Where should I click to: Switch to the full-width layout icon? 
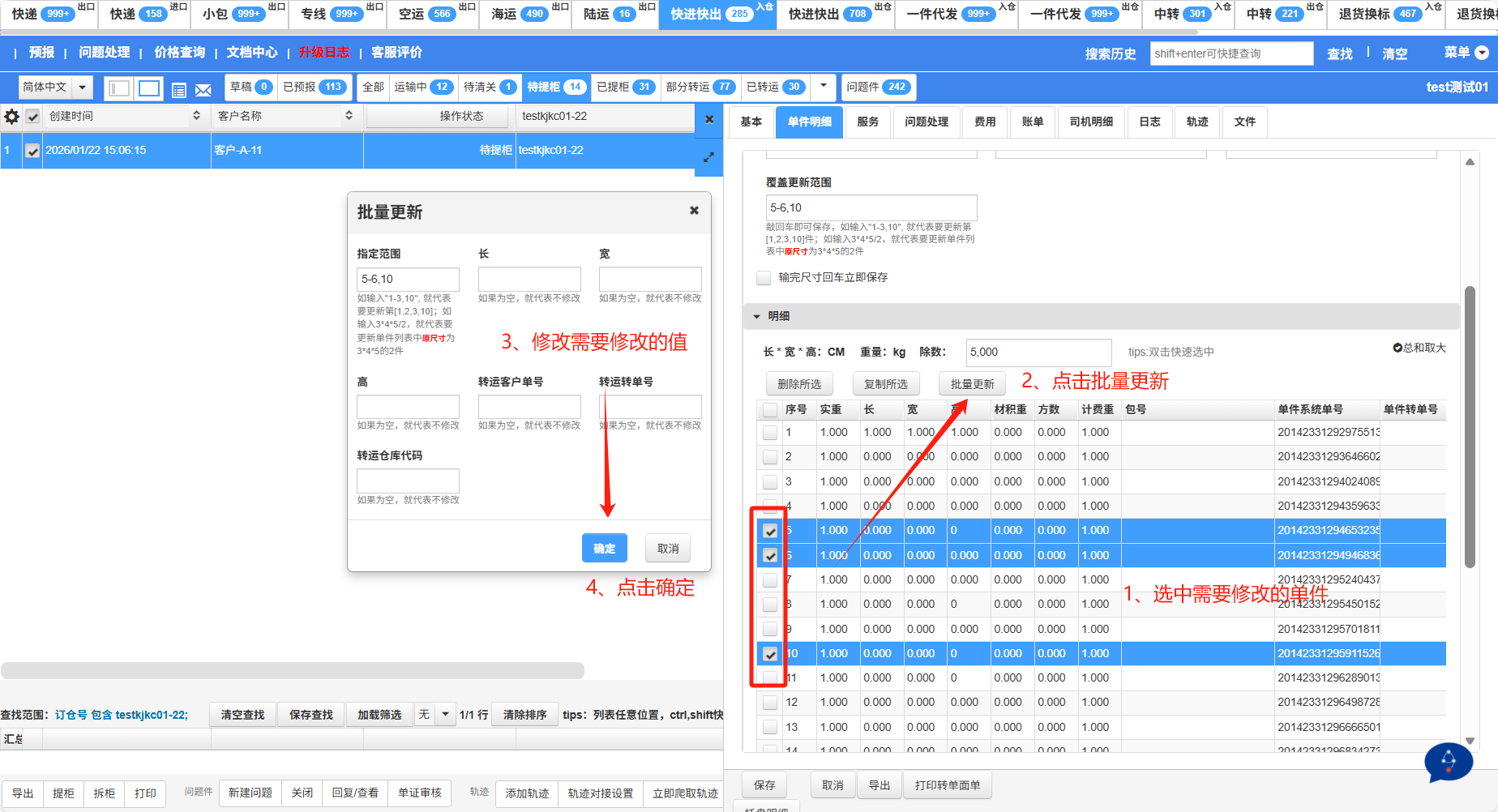pyautogui.click(x=149, y=88)
